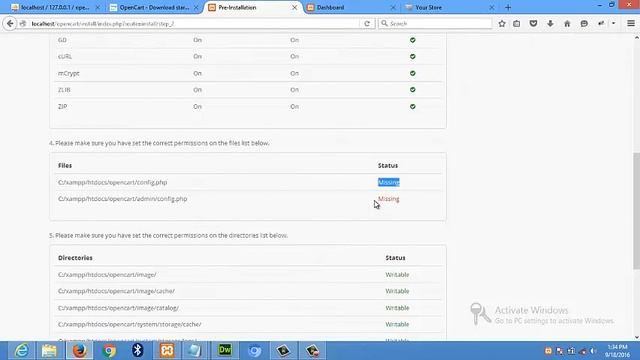Screen dimensions: 640x360
Task: Bookmark this page with the star icon
Action: (502, 24)
